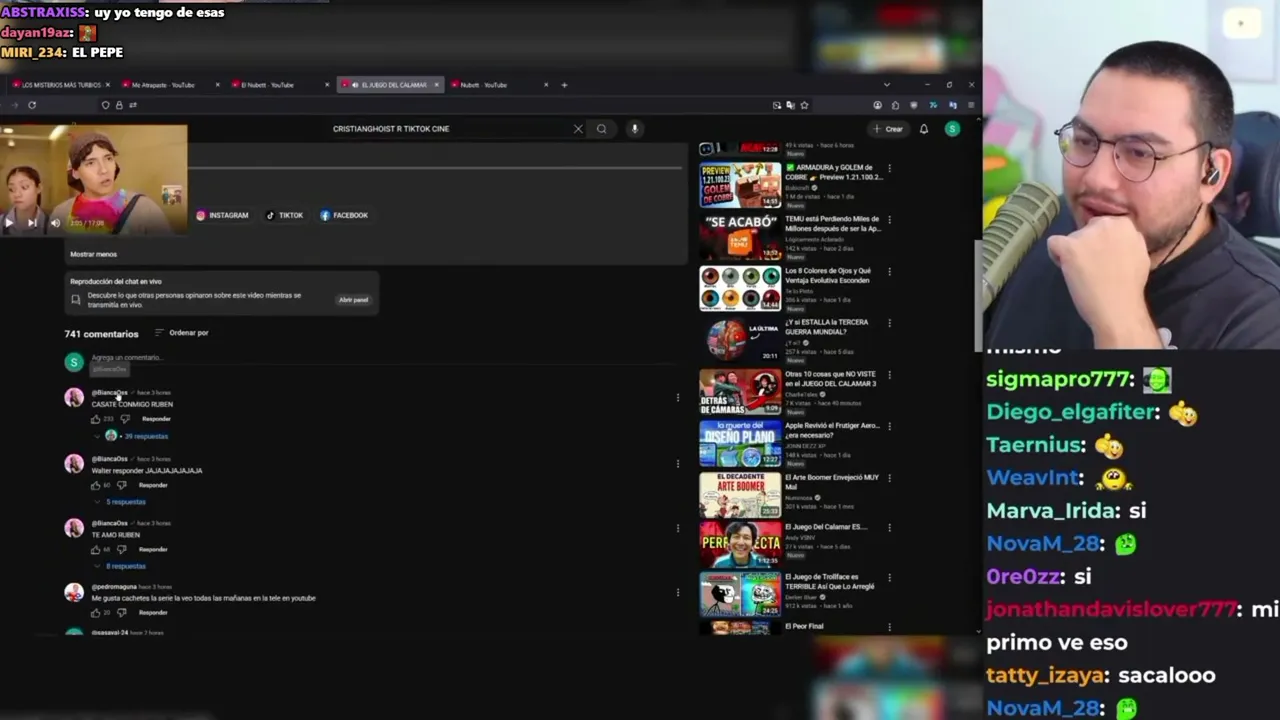Select the 'EL JUEGO DEL CALAMAR' tab
This screenshot has width=1280, height=720.
(x=390, y=85)
